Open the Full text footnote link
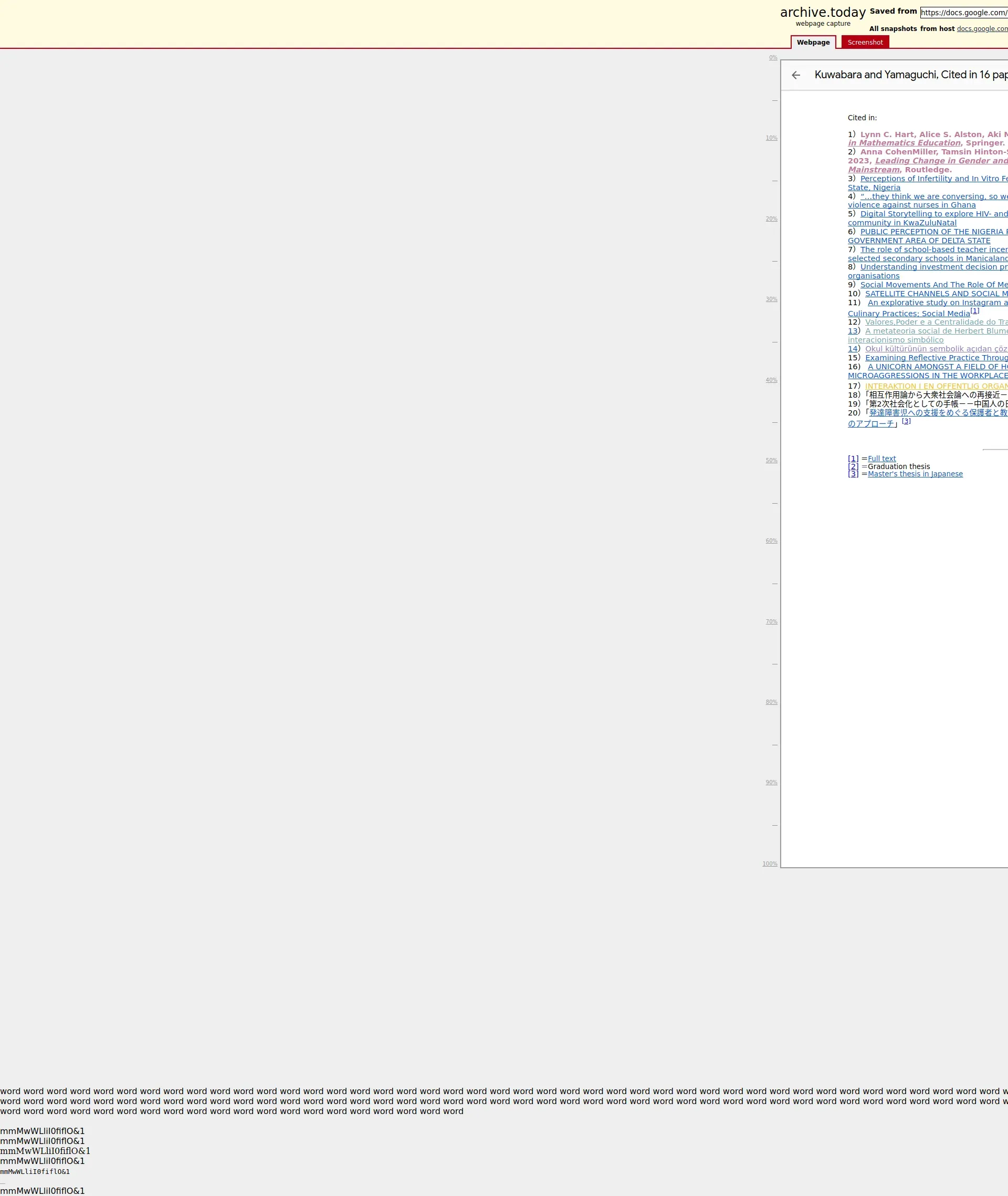Viewport: 1008px width, 1196px height. point(881,459)
